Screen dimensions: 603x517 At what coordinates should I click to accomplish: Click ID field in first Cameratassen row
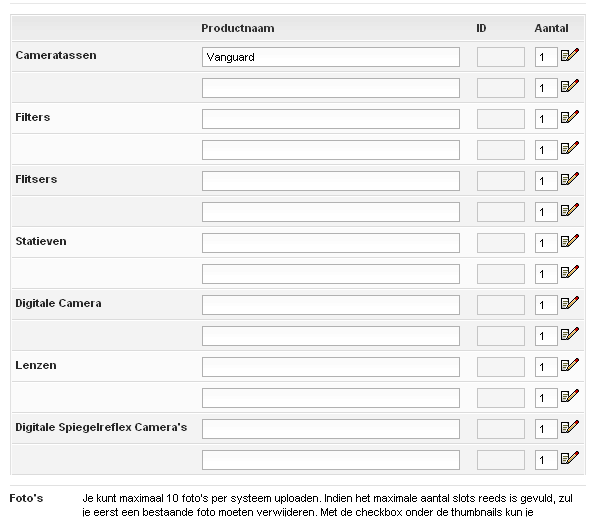500,57
